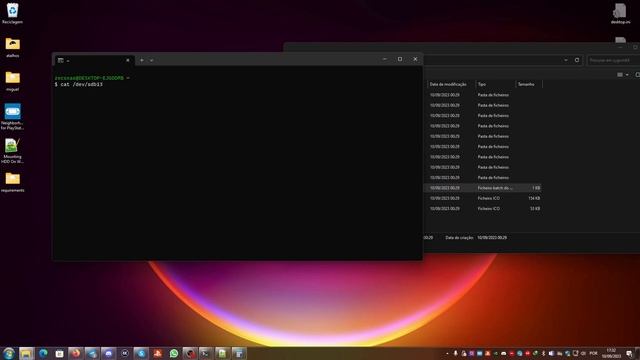Open the PlayStation taskbar app
This screenshot has height=360, width=640.
coord(158,353)
